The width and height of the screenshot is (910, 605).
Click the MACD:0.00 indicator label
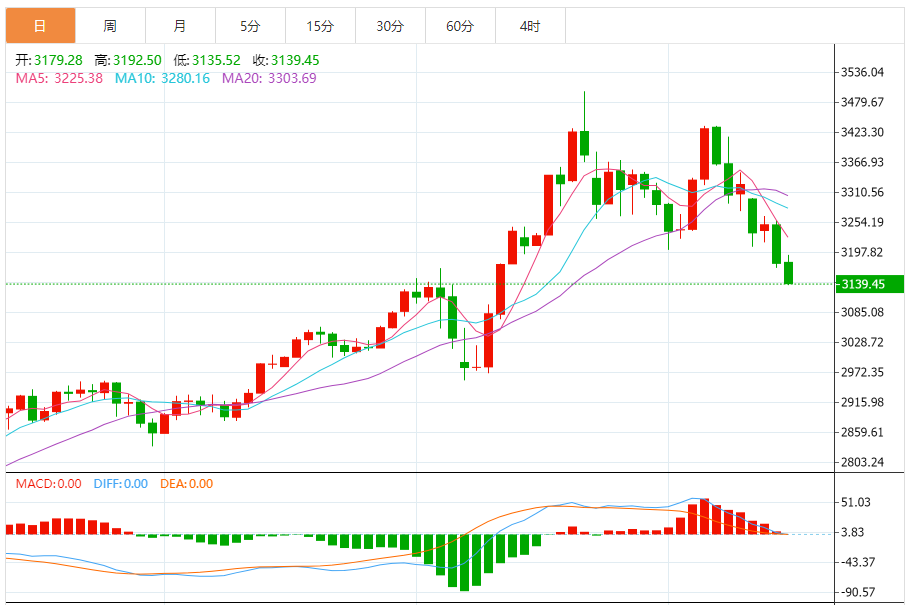49,484
